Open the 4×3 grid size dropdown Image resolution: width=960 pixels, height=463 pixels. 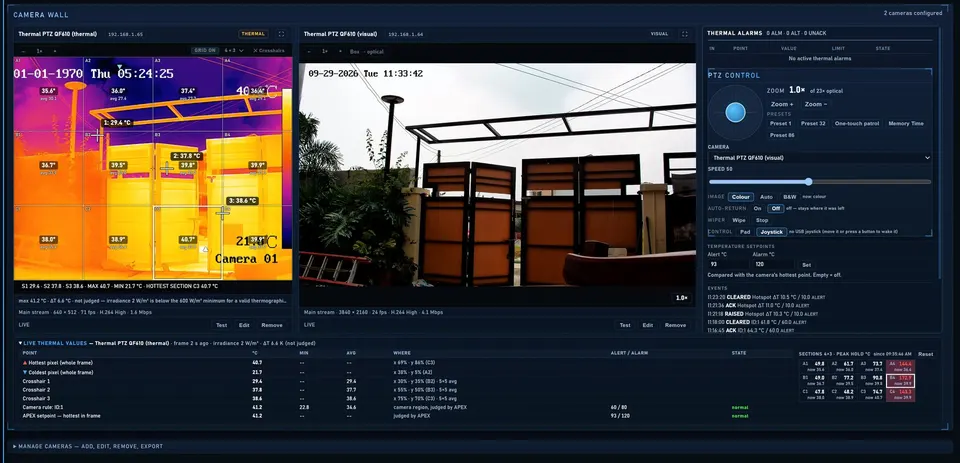pos(234,51)
